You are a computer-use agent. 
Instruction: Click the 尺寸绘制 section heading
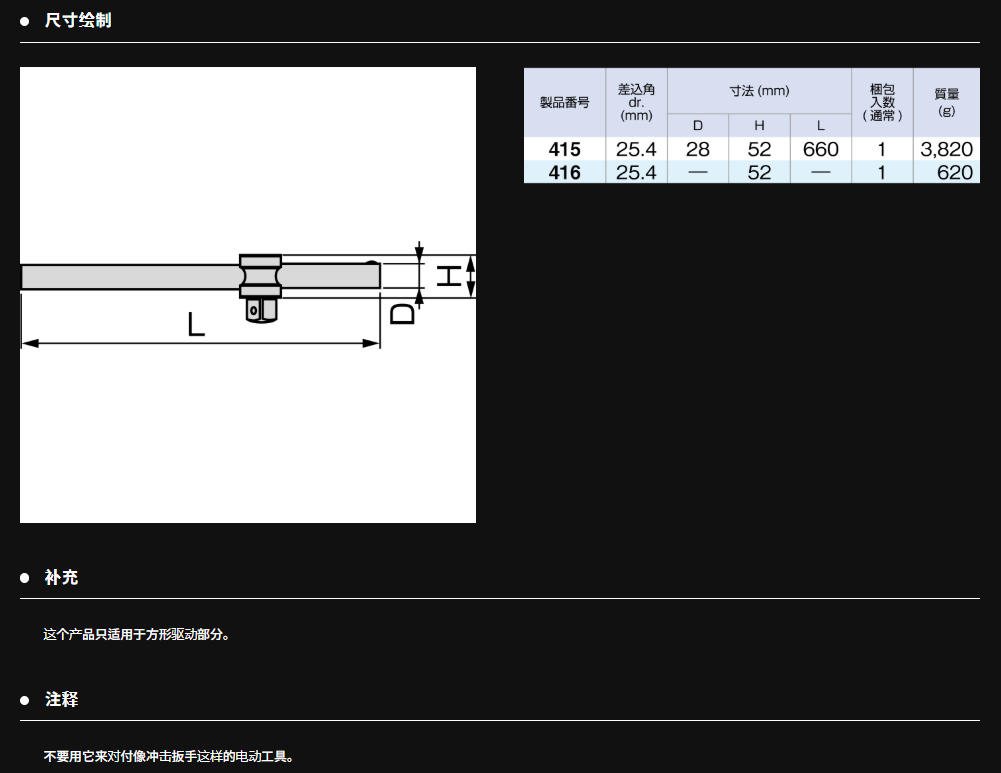(x=77, y=20)
